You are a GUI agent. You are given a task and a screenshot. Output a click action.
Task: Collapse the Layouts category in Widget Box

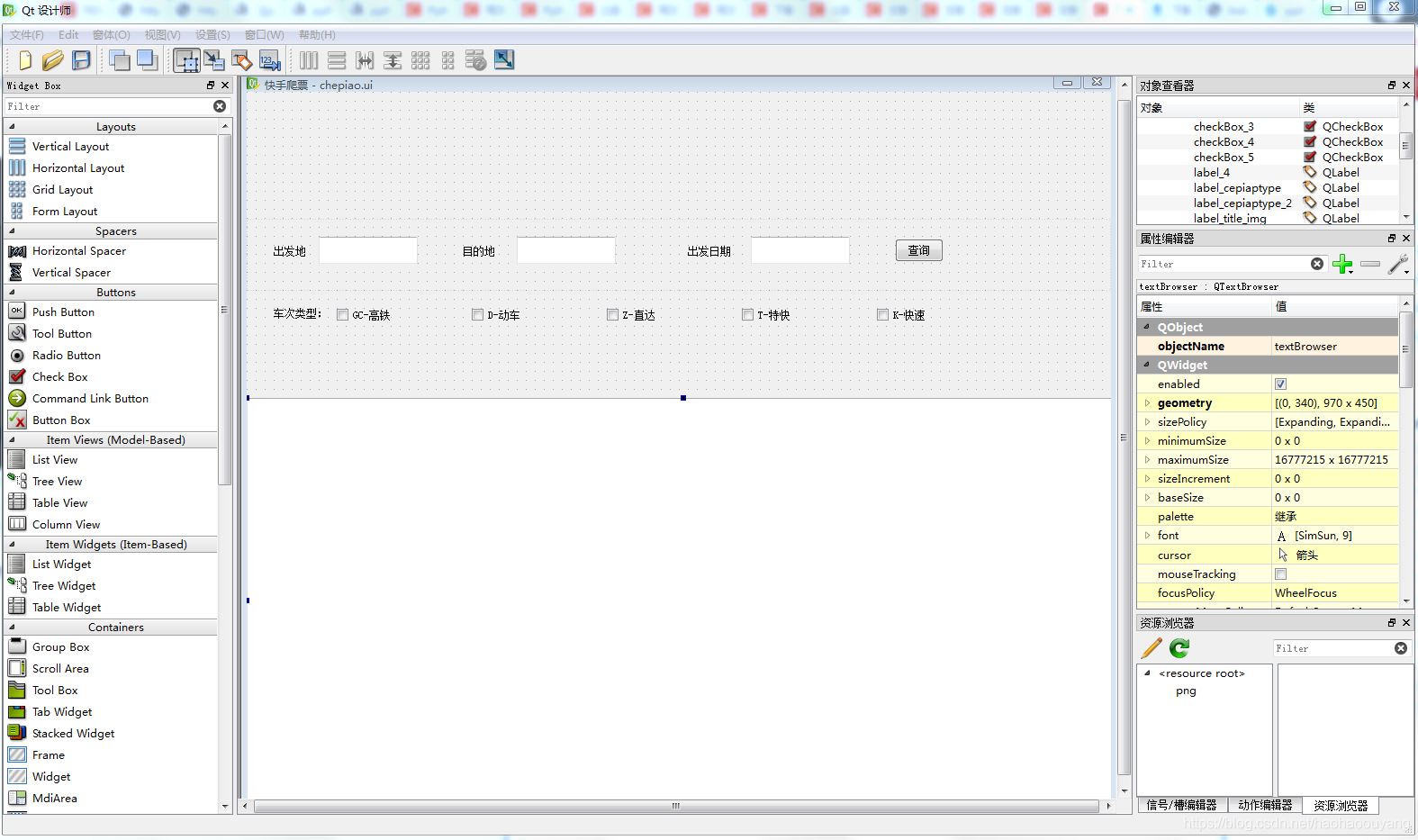pos(12,127)
